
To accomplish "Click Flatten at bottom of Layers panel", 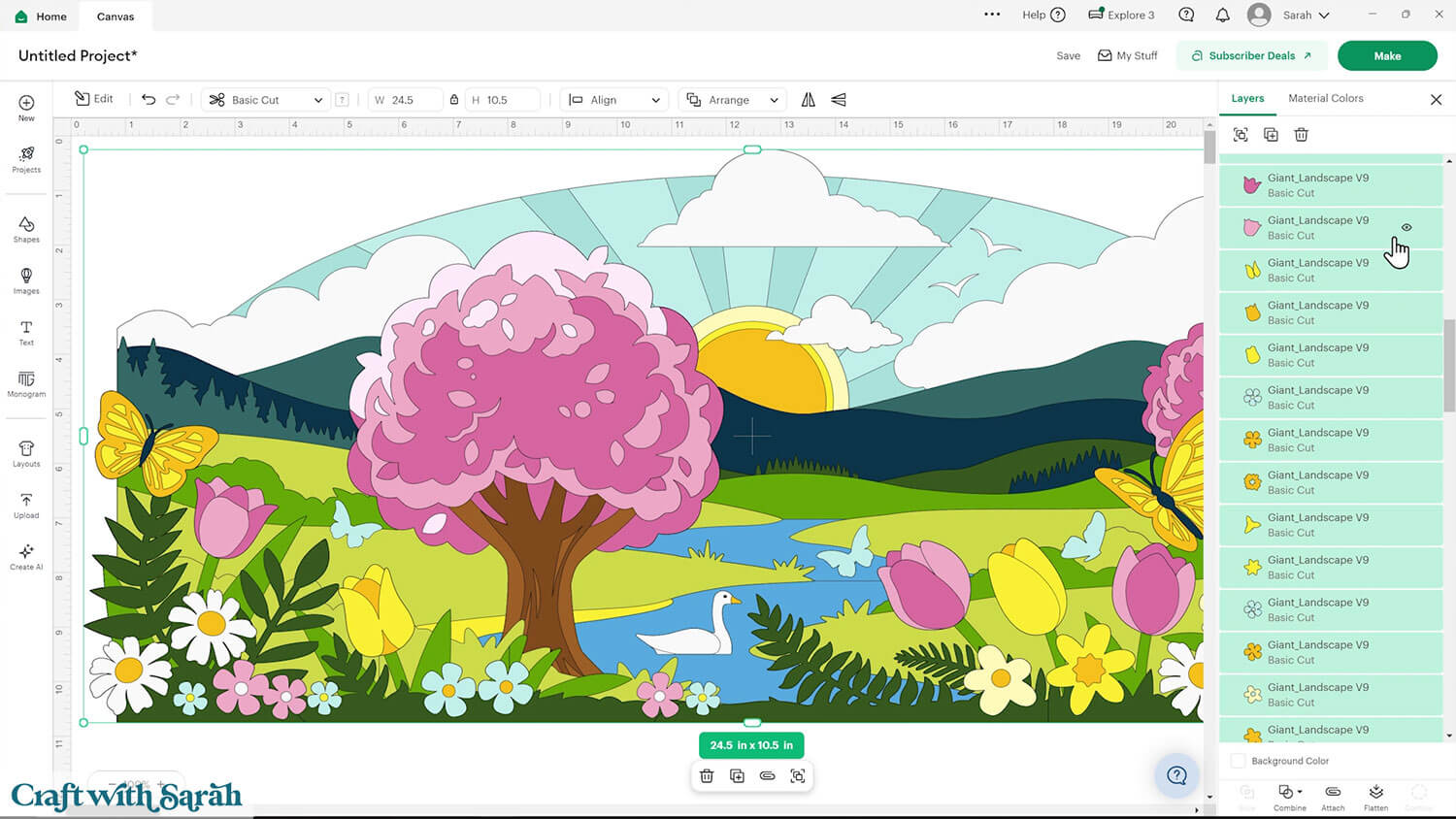I will point(1375,797).
